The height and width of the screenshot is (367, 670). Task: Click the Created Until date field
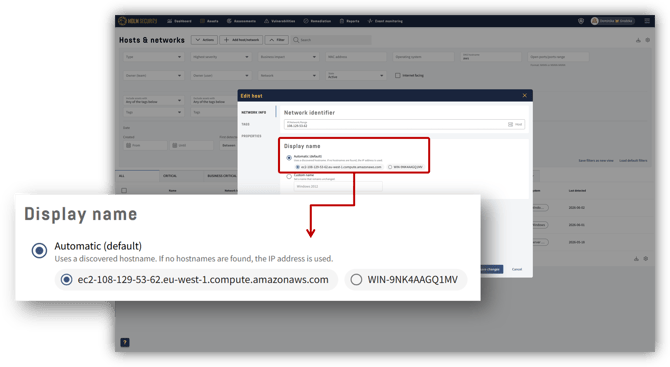[191, 146]
